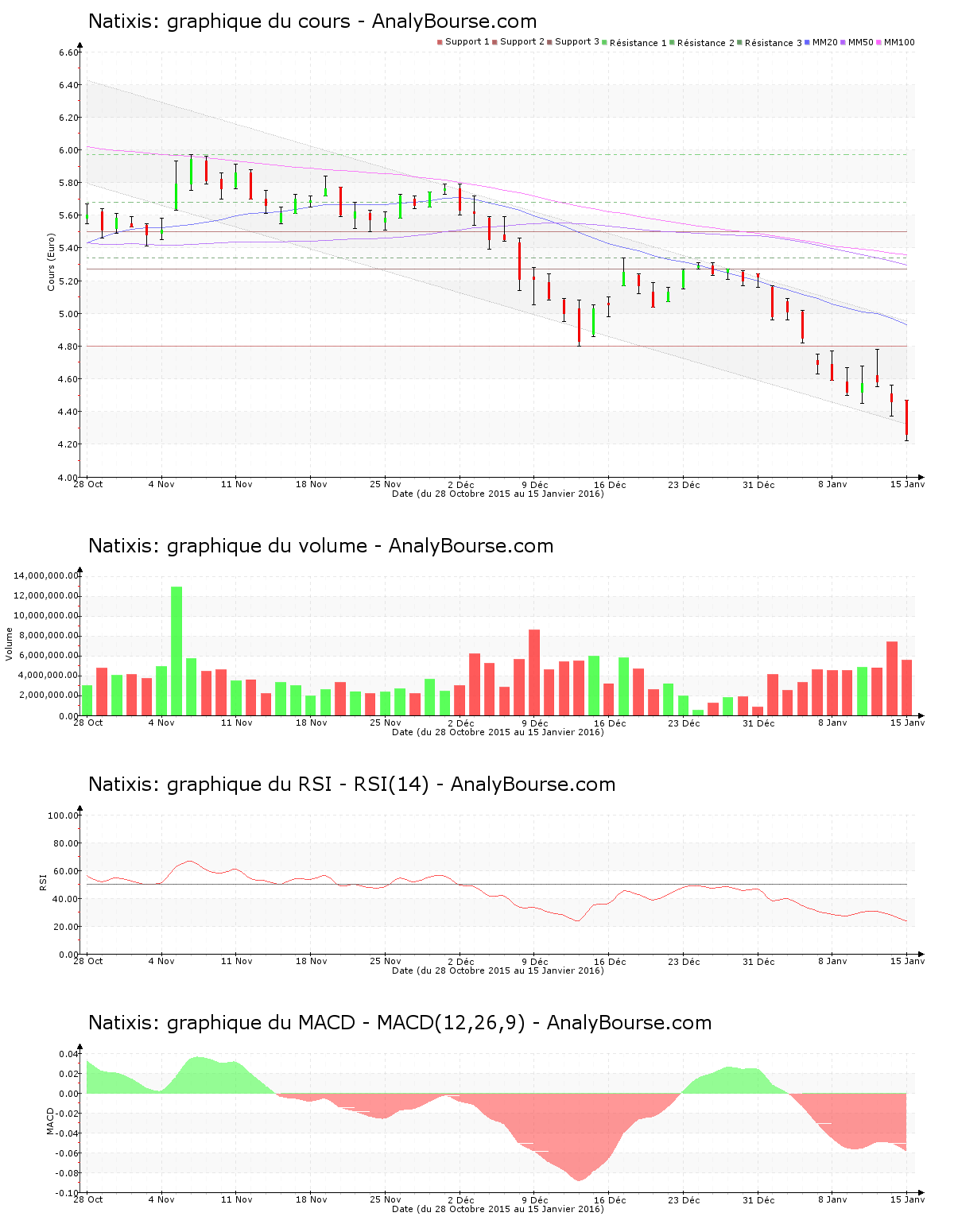The width and height of the screenshot is (954, 1232).
Task: Click the '9 Déc' date label on price chart
Action: pyautogui.click(x=534, y=484)
